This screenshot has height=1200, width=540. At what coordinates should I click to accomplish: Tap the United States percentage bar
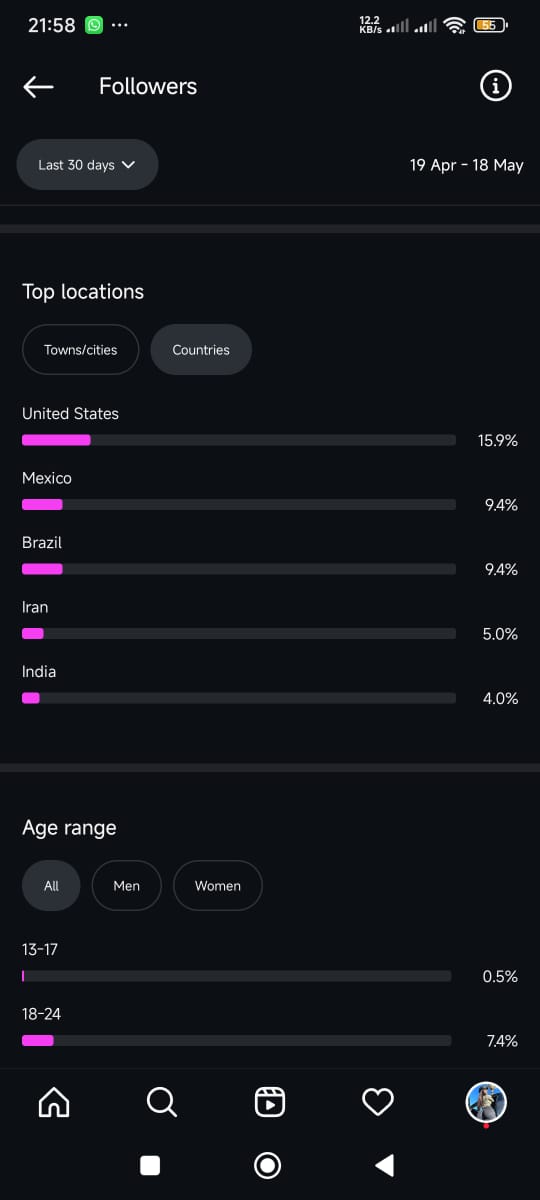tap(239, 440)
